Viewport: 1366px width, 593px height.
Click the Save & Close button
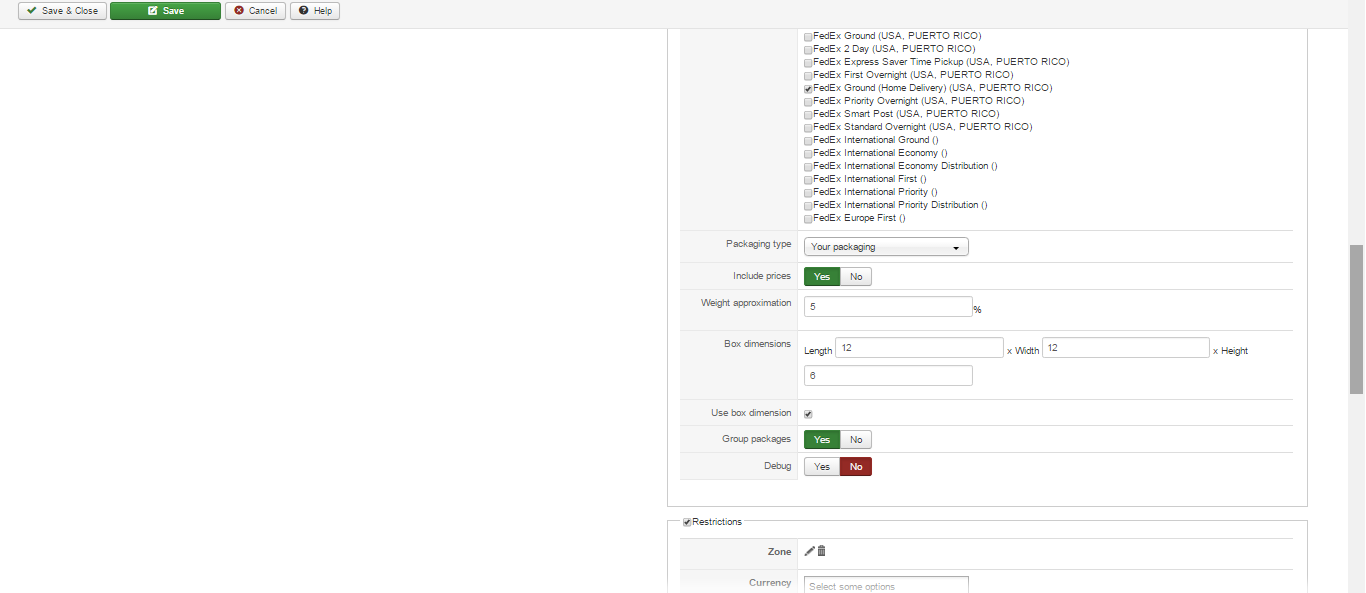pyautogui.click(x=62, y=11)
